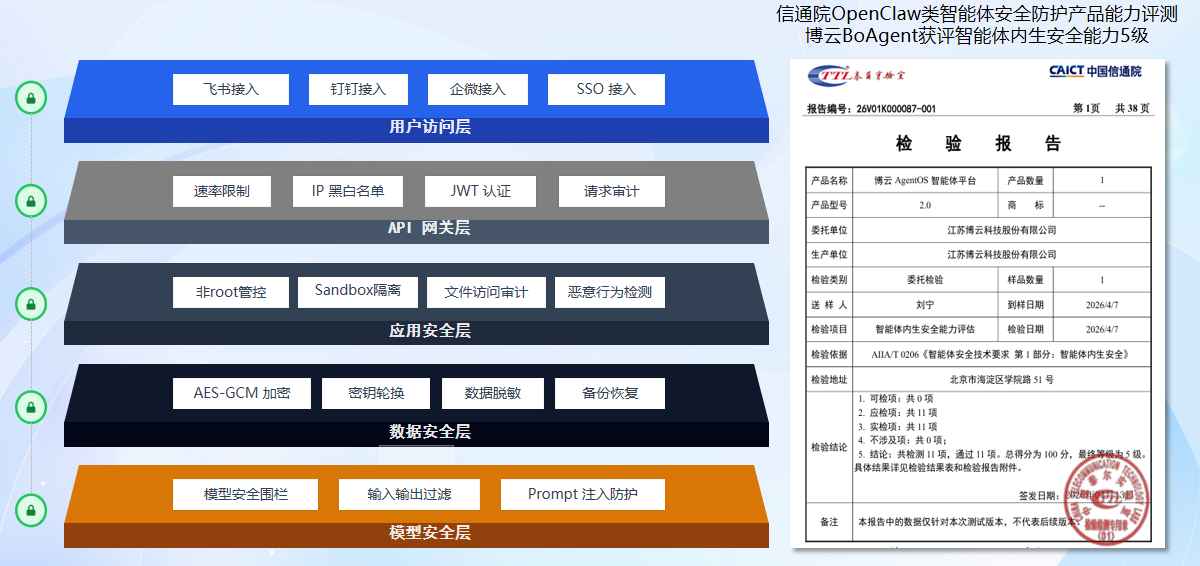
Task: Click the lock icon beside 模型安全层
Action: 31,509
